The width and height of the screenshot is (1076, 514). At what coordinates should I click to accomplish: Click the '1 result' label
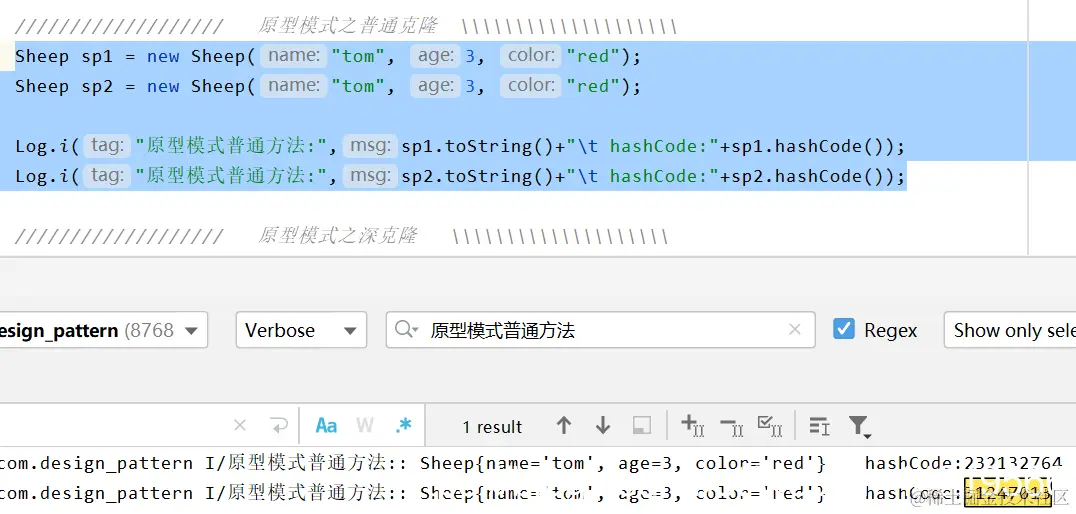492,427
